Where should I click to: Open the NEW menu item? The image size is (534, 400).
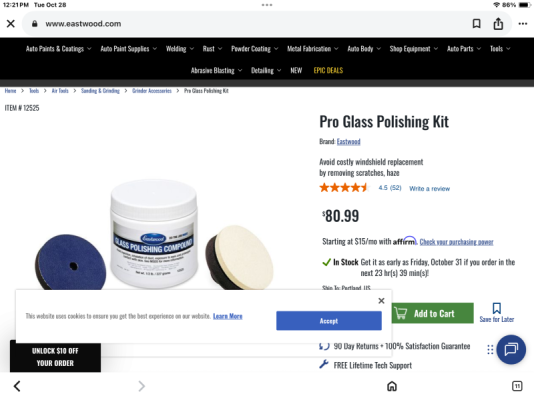point(296,70)
